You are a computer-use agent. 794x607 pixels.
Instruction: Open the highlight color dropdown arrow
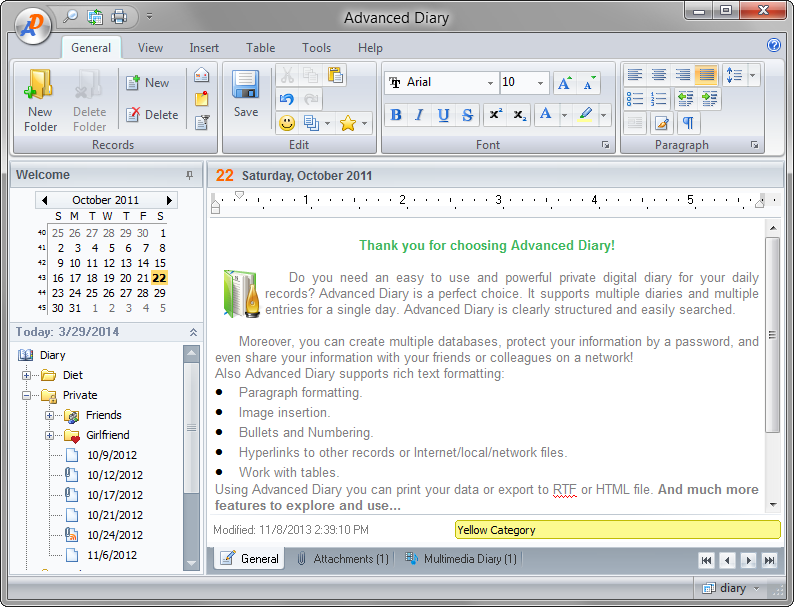pyautogui.click(x=604, y=115)
